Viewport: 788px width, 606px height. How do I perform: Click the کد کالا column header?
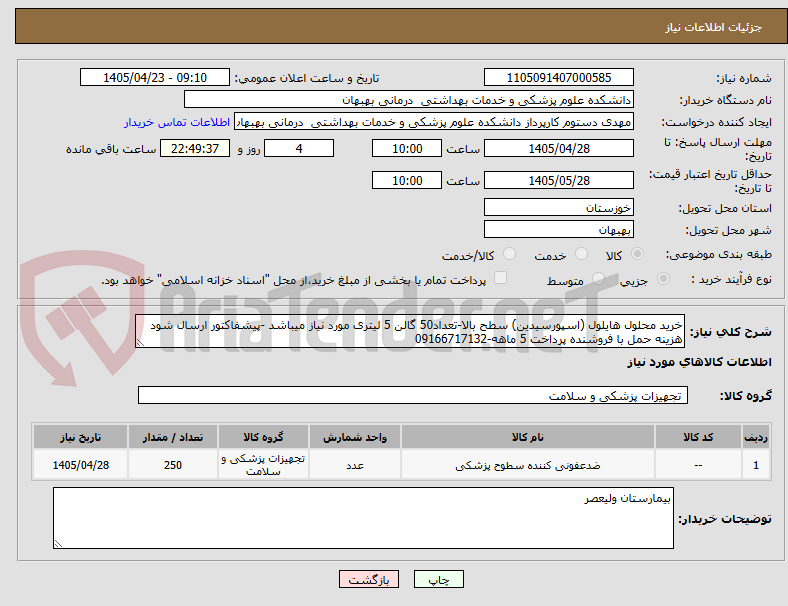pos(698,437)
